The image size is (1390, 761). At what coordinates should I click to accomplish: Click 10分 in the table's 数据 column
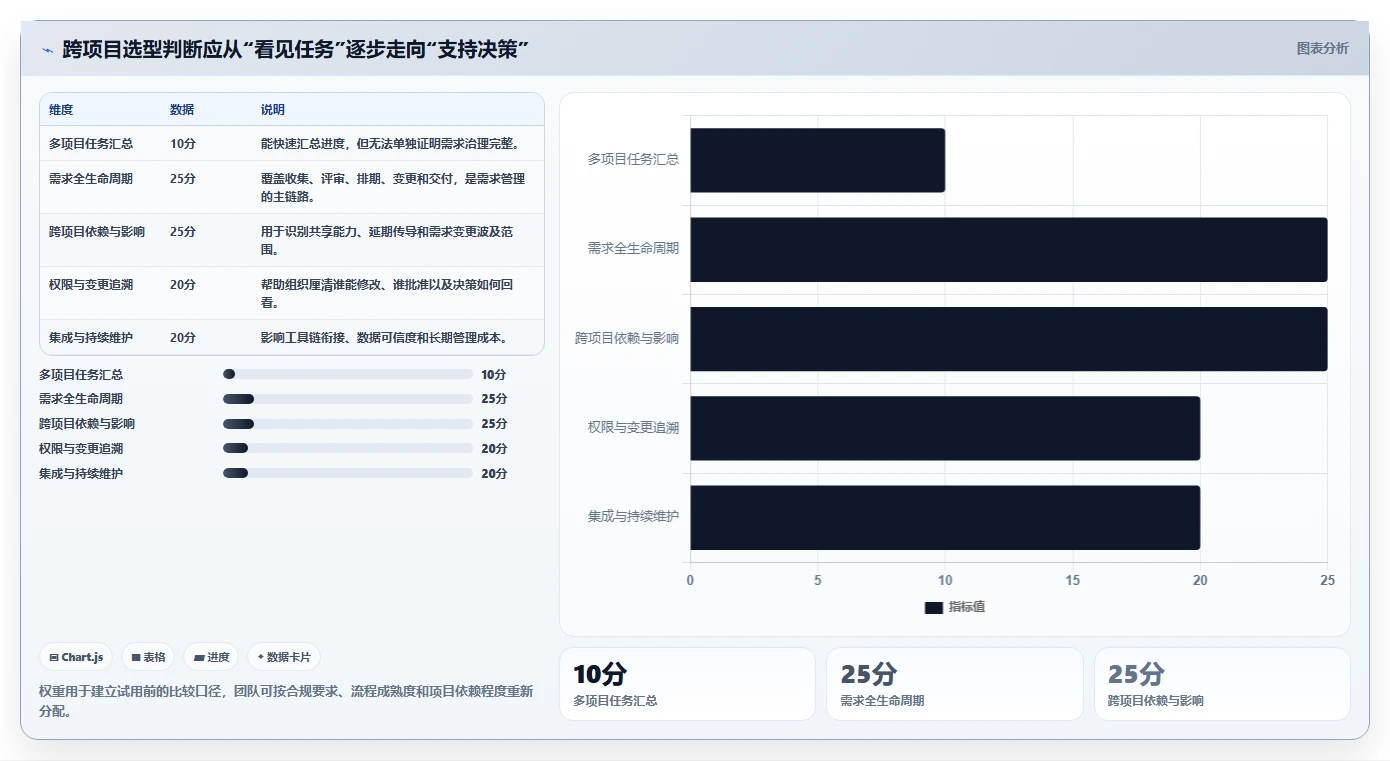pyautogui.click(x=183, y=143)
